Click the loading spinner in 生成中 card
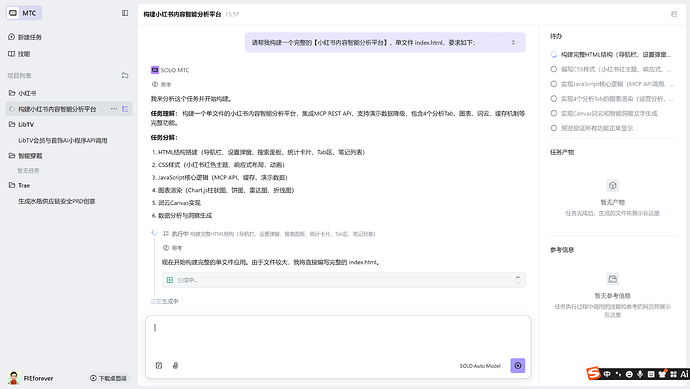This screenshot has height=389, width=690. [518, 280]
